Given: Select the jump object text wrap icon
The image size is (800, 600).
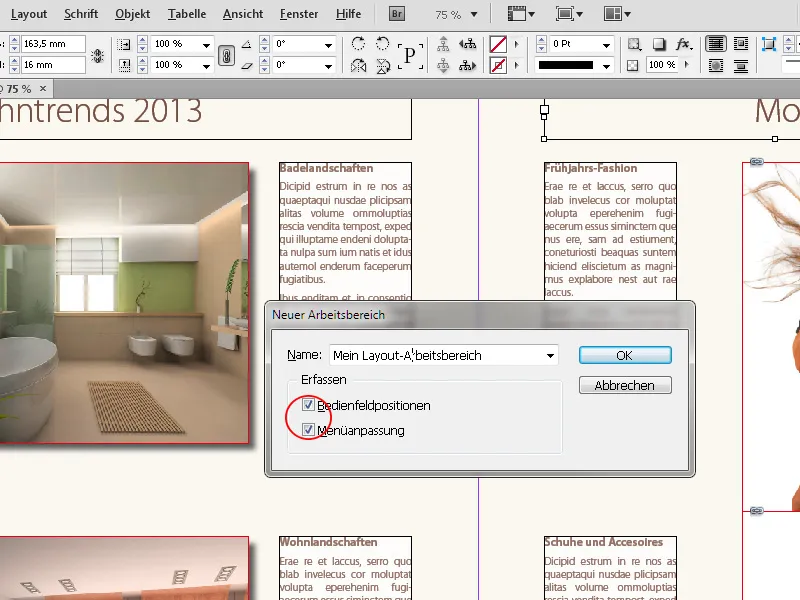Looking at the screenshot, I should click(x=740, y=66).
